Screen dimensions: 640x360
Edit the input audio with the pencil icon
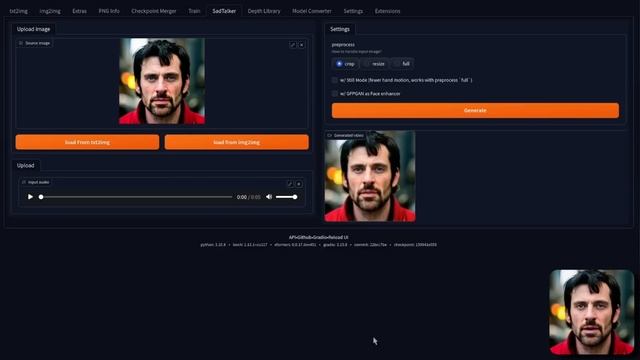click(x=290, y=184)
